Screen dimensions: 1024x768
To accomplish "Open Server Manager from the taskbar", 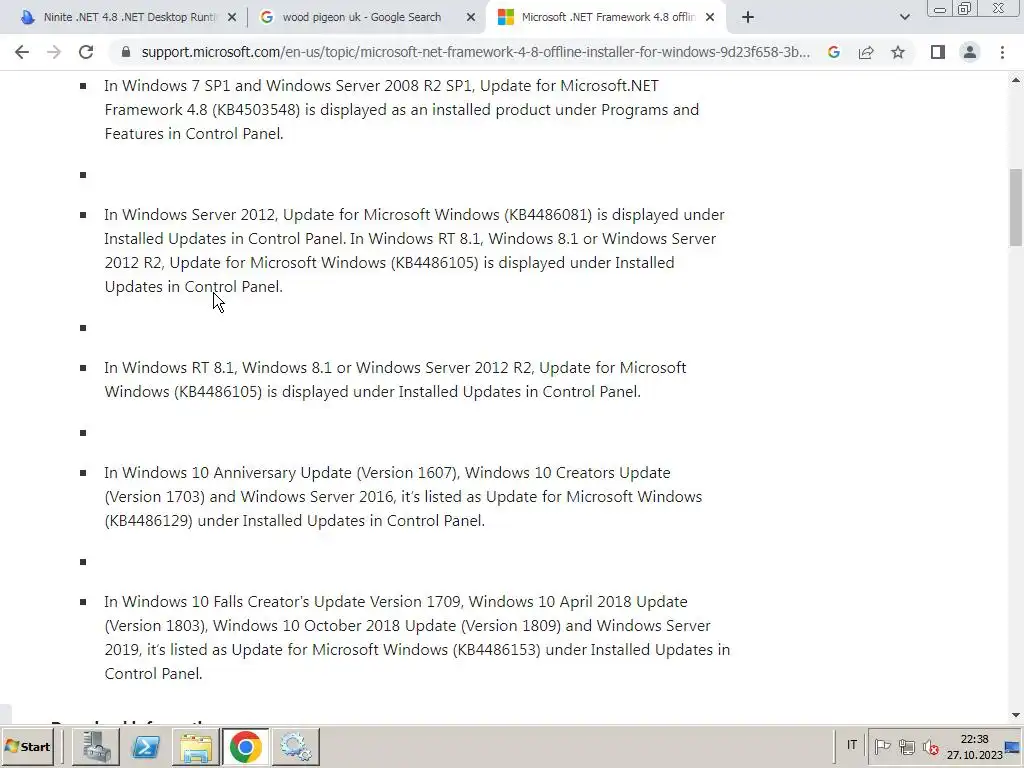I will point(95,746).
